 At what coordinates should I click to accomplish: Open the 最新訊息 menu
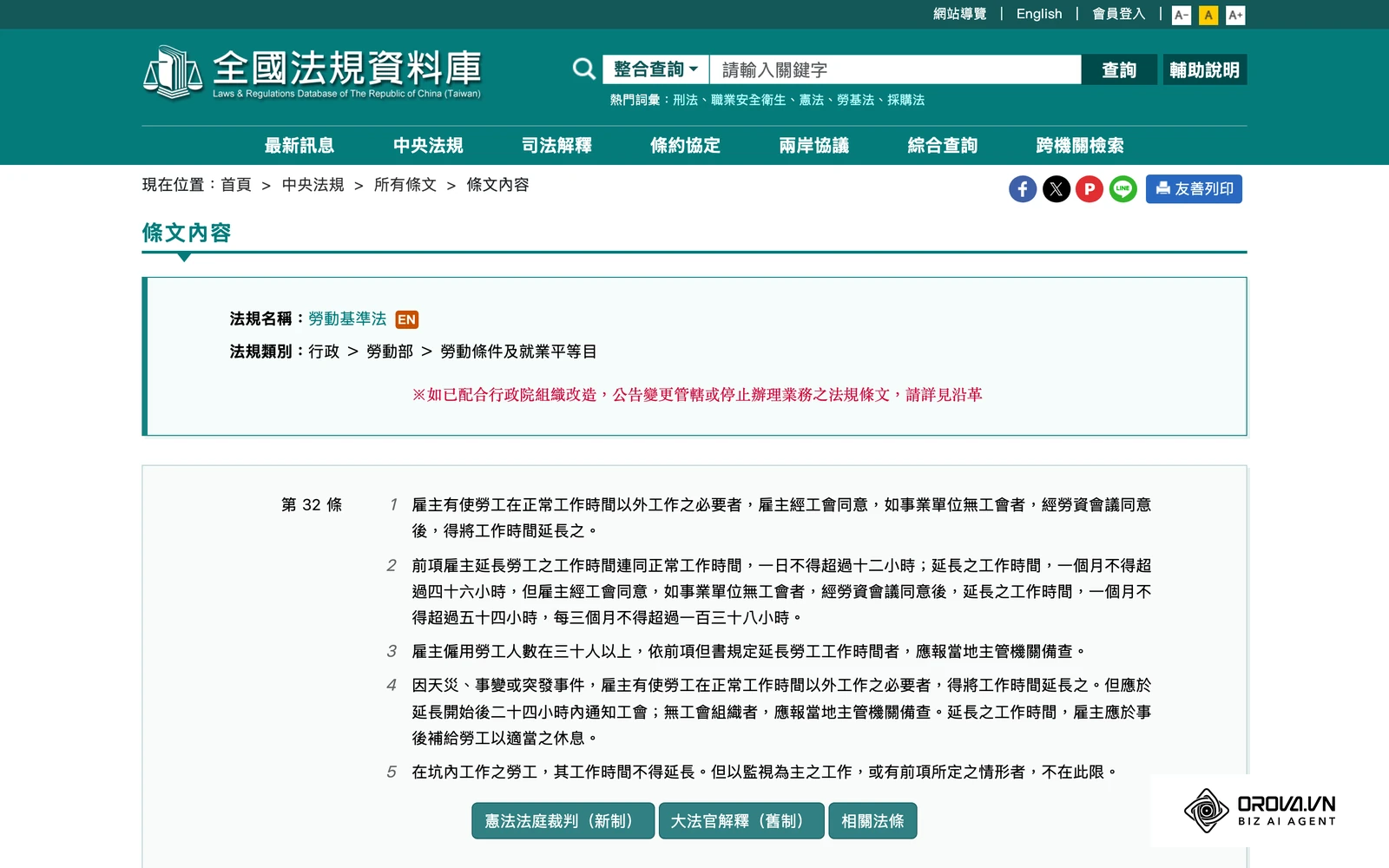(x=300, y=145)
